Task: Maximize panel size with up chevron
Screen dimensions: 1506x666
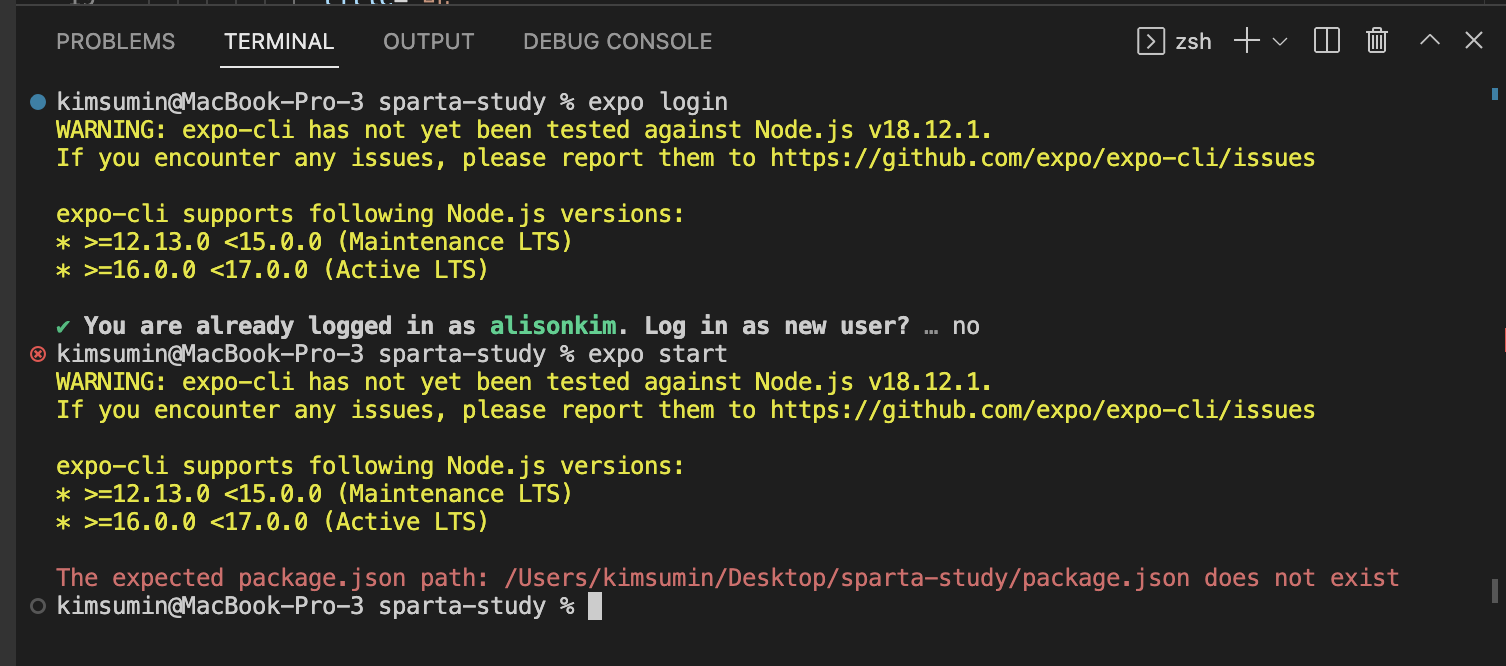Action: point(1430,40)
